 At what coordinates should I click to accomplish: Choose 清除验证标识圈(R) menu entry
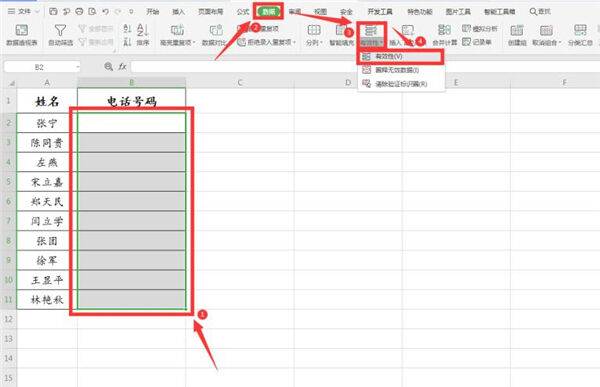tap(401, 84)
